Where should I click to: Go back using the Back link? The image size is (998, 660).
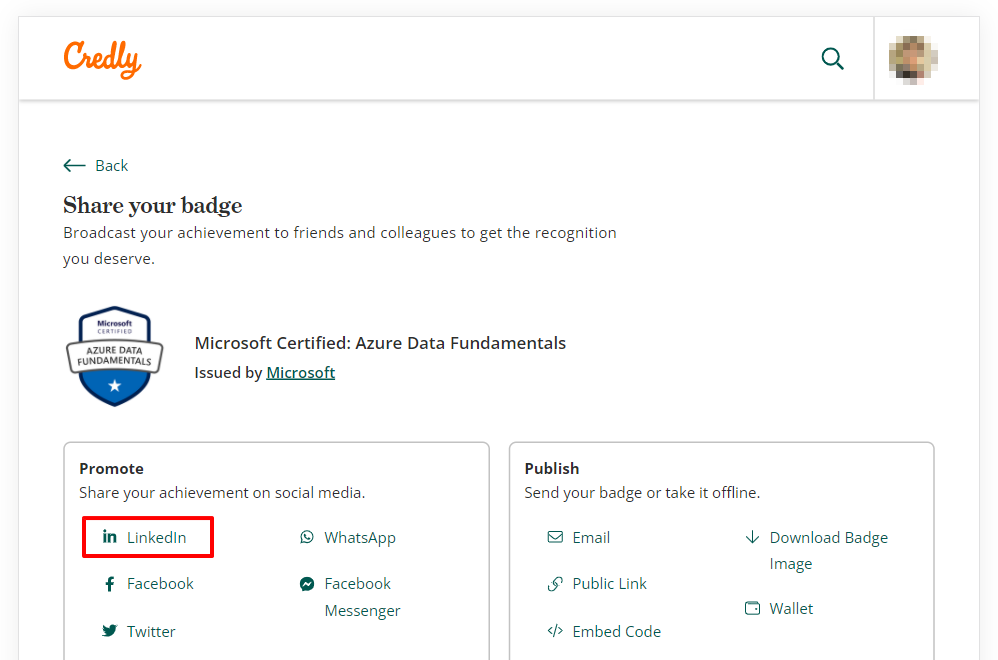point(111,165)
